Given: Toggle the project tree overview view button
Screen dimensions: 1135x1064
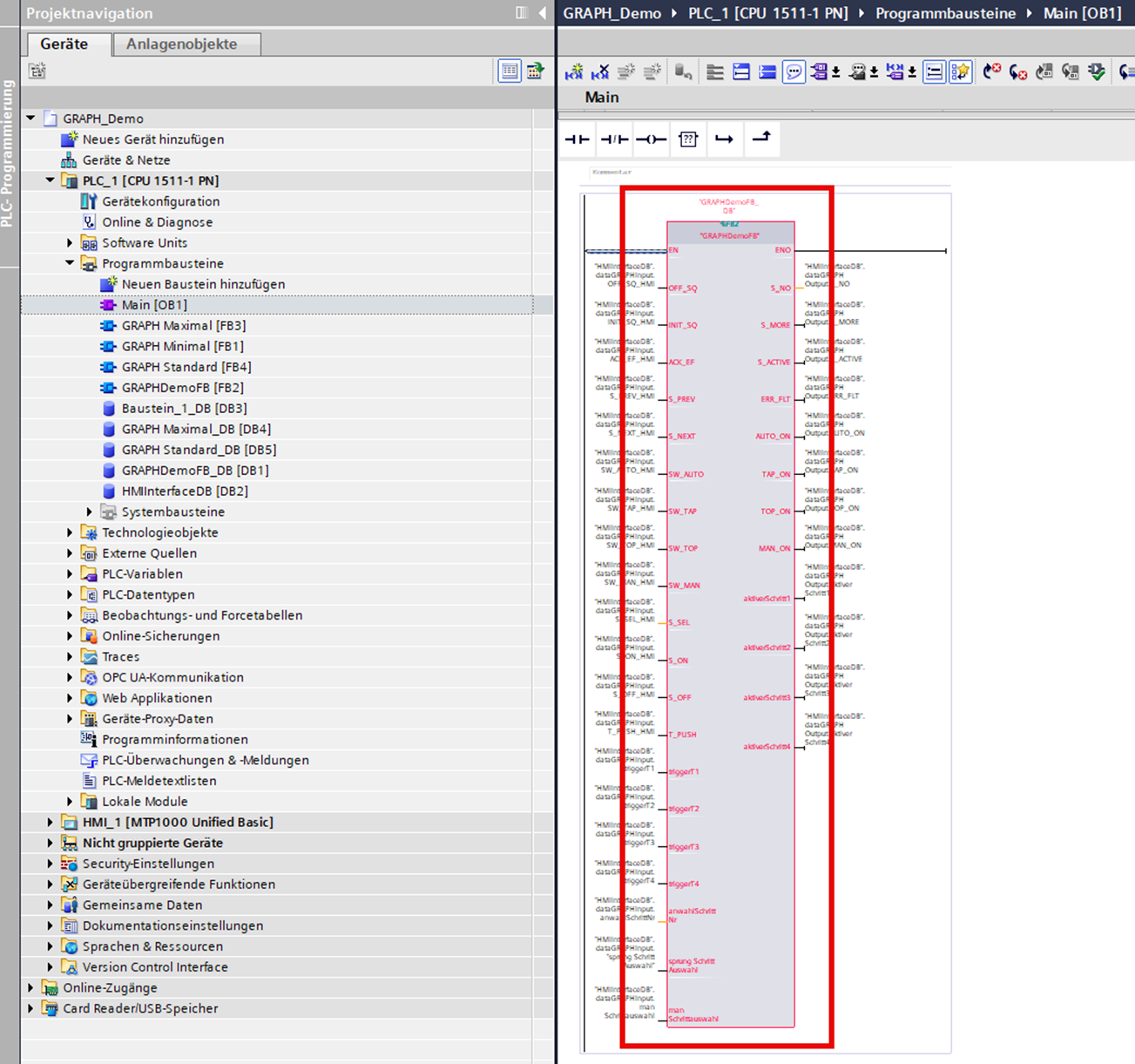Looking at the screenshot, I should (x=510, y=71).
